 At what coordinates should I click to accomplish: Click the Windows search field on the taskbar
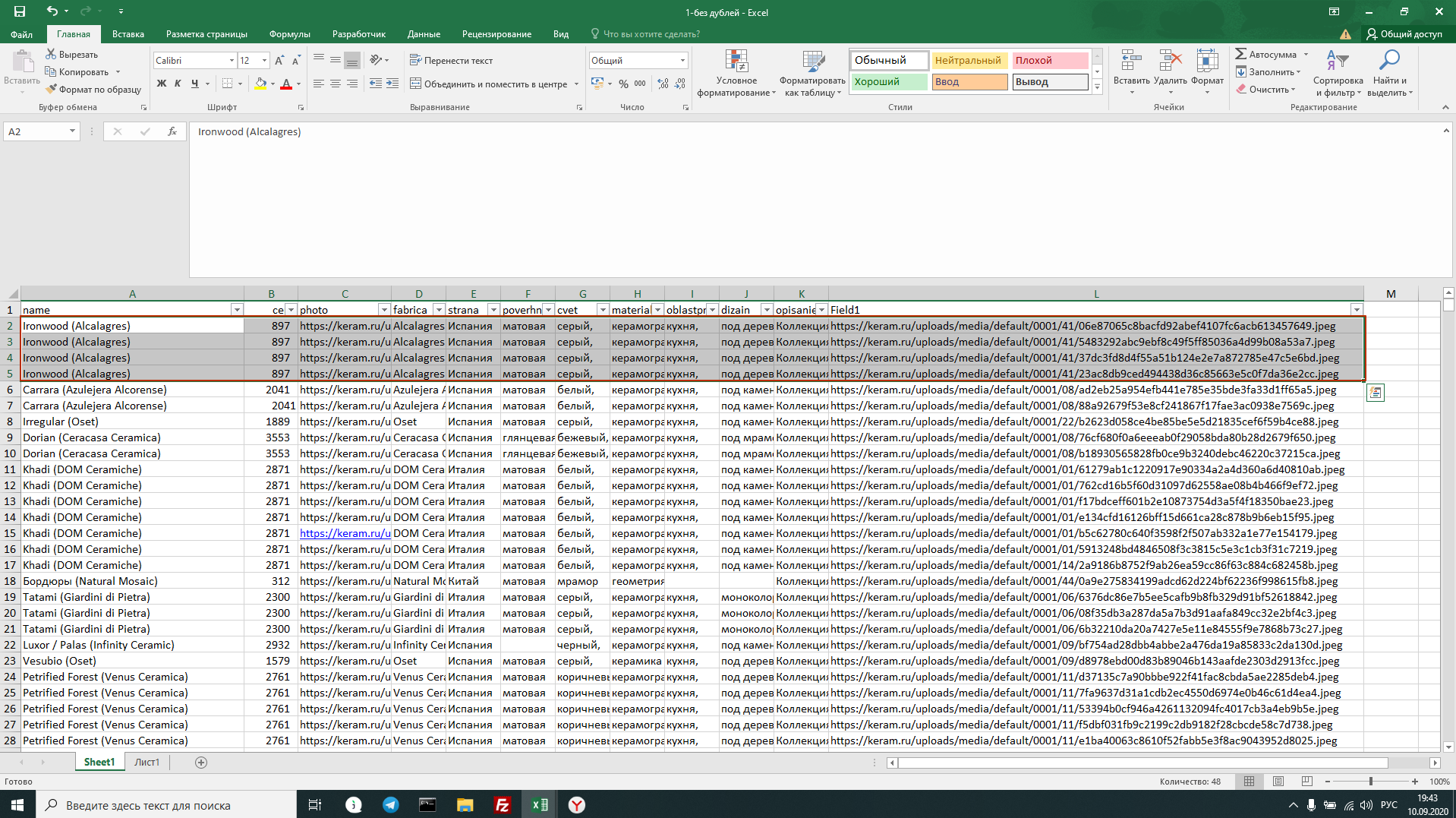165,805
